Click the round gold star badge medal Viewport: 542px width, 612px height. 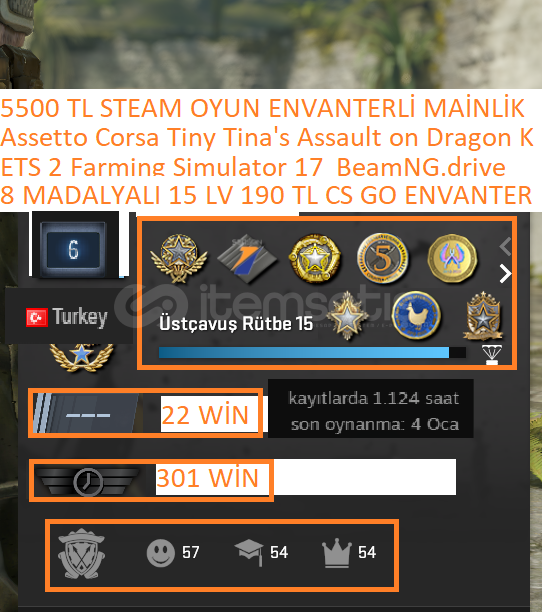point(315,258)
